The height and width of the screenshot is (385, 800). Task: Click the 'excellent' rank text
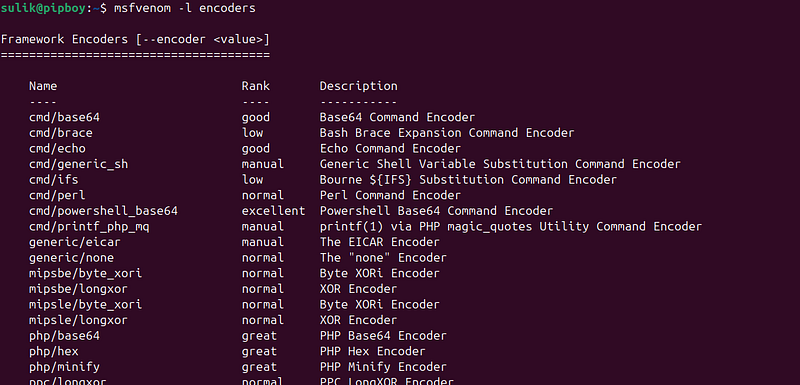click(x=273, y=211)
